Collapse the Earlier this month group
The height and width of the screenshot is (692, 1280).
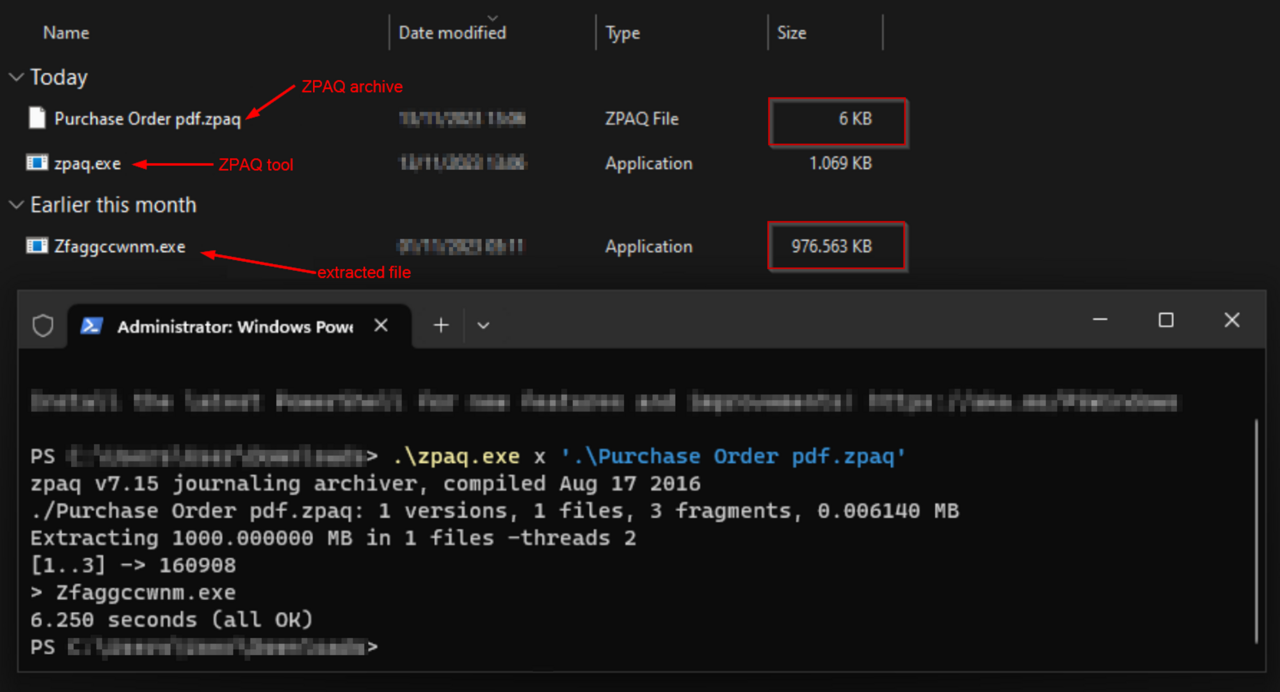tap(17, 205)
